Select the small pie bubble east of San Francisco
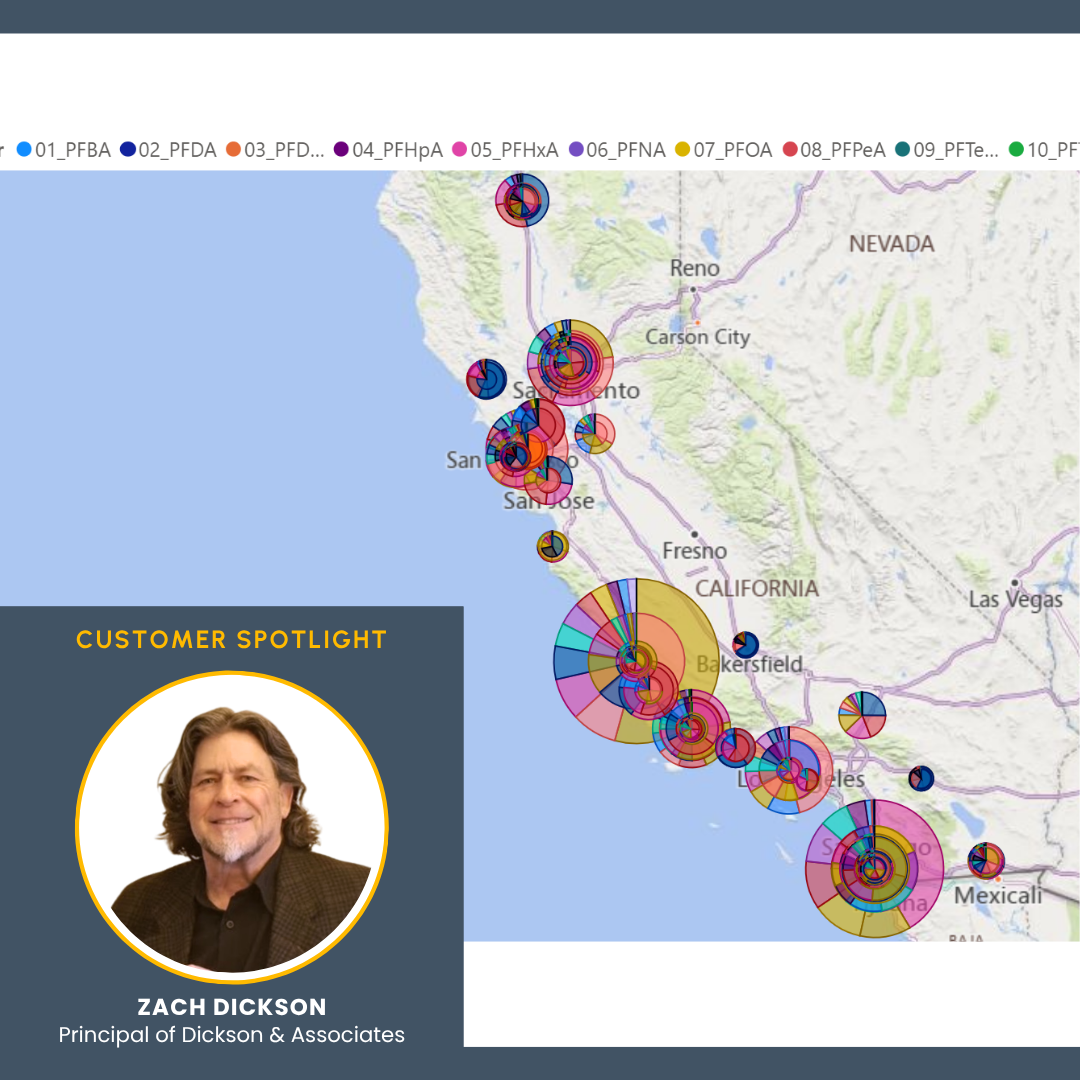Screen dimensions: 1080x1080 coord(594,433)
